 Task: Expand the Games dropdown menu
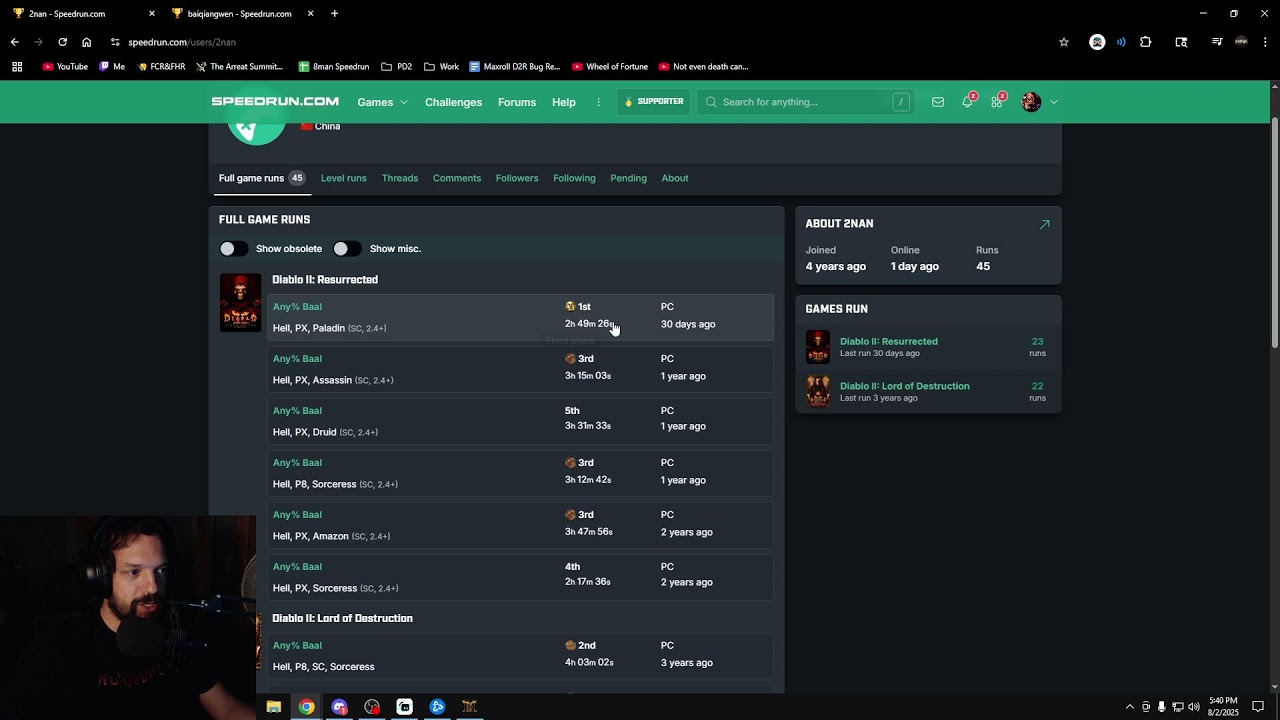pos(382,102)
